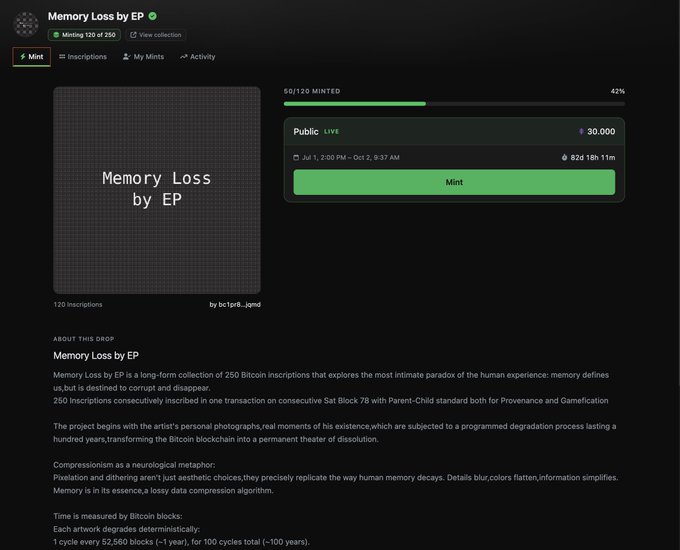Image resolution: width=680 pixels, height=550 pixels.
Task: Click the description heading Memory Loss by EP
Action: coord(96,355)
